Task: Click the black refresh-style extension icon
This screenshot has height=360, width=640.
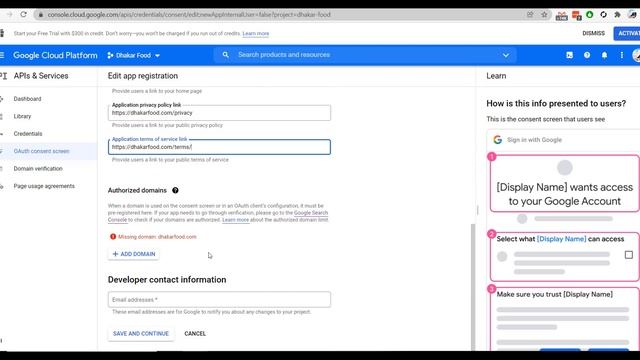Action: (604, 15)
